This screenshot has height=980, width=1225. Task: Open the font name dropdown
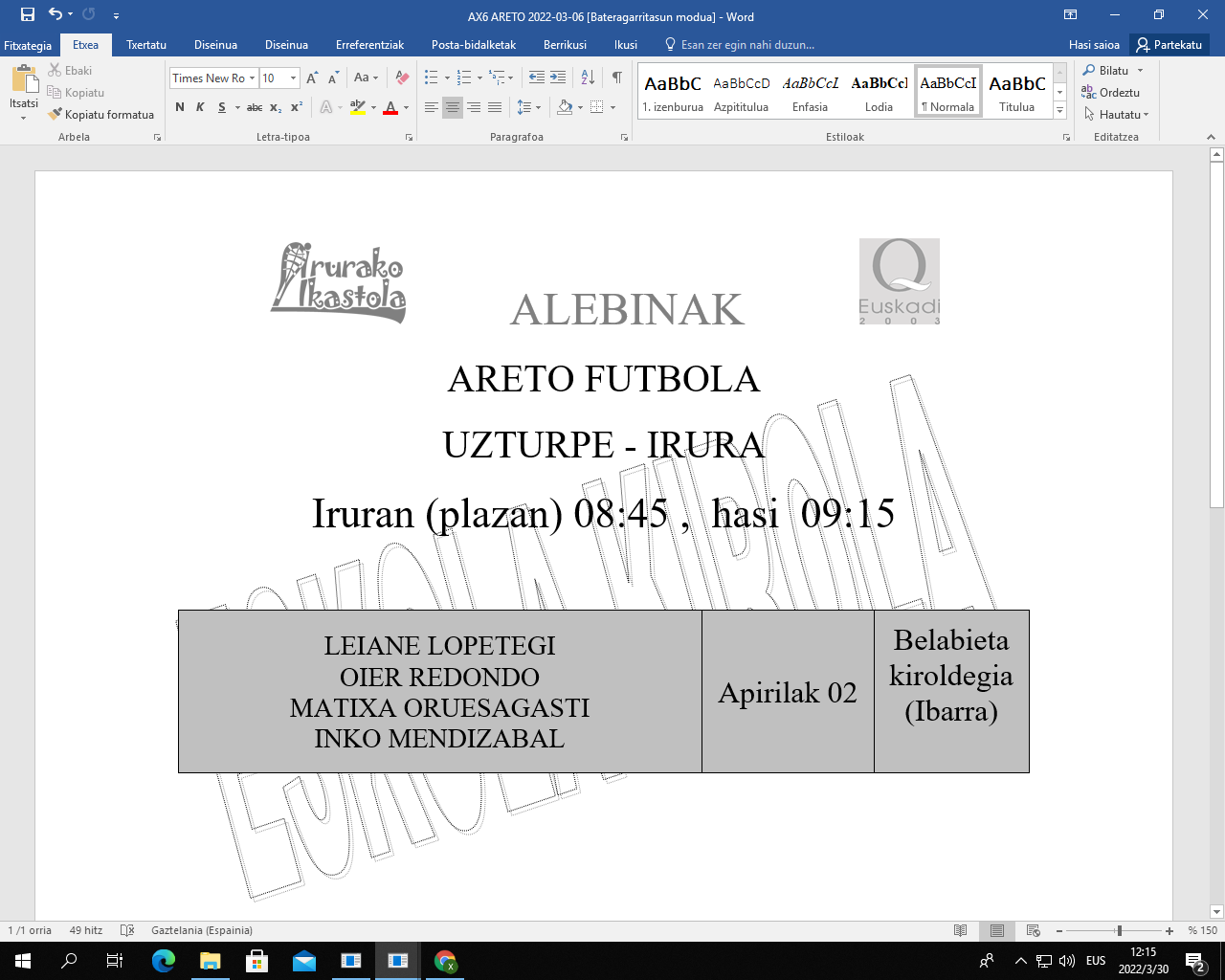point(252,78)
